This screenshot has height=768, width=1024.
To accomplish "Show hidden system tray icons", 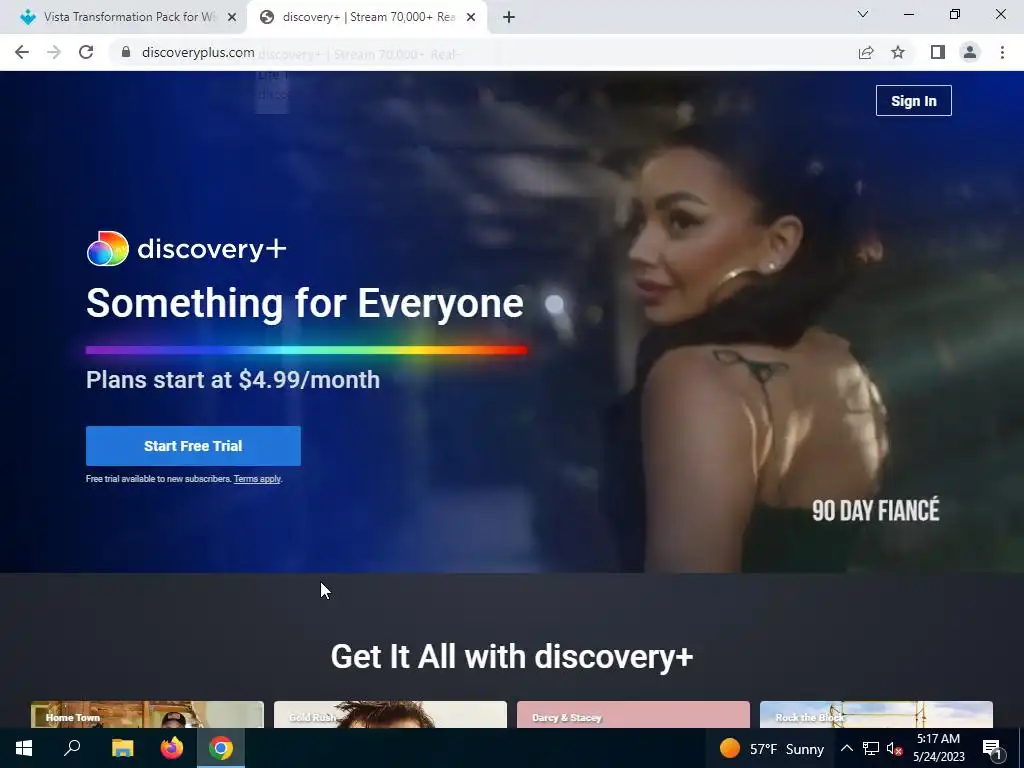I will [x=846, y=748].
